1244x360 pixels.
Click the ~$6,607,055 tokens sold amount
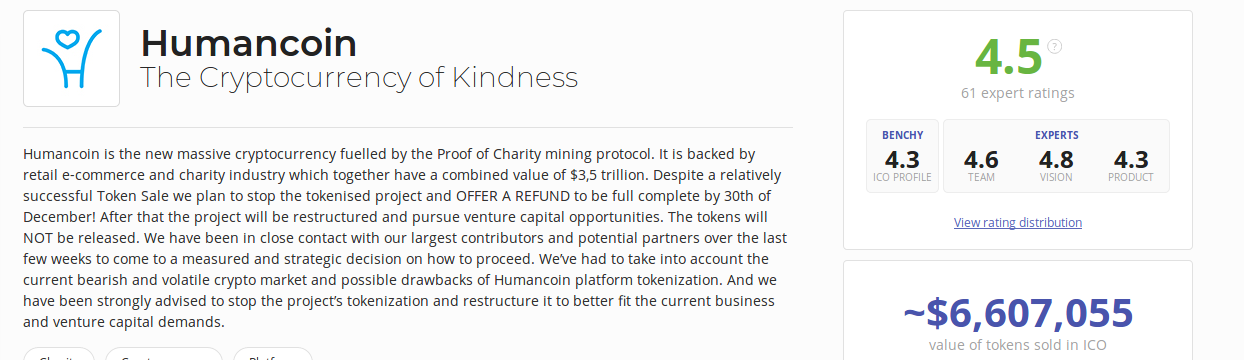(1017, 313)
